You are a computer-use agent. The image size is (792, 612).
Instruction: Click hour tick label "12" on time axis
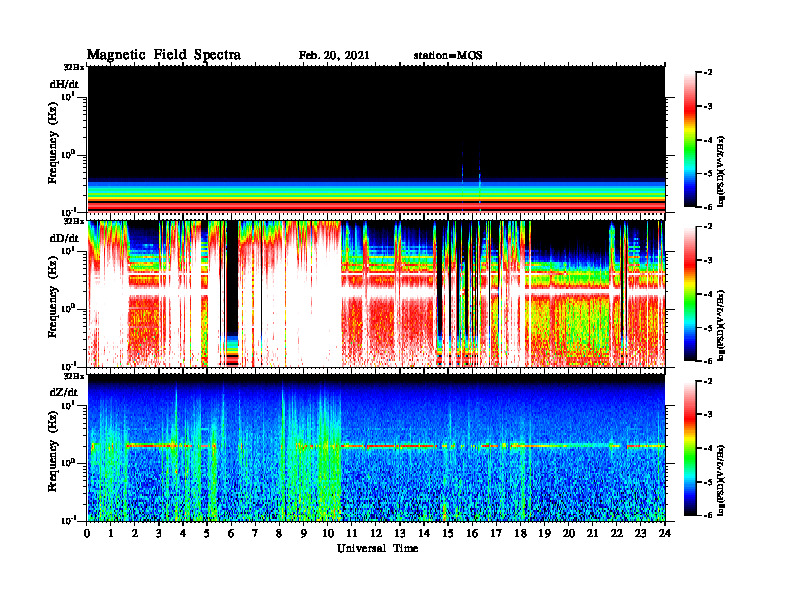pos(376,534)
